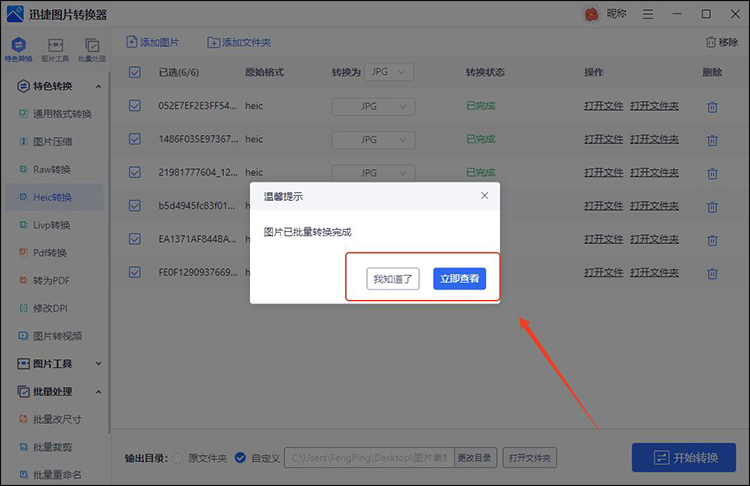
Task: Select Raw转换 in the sidebar
Action: click(55, 169)
